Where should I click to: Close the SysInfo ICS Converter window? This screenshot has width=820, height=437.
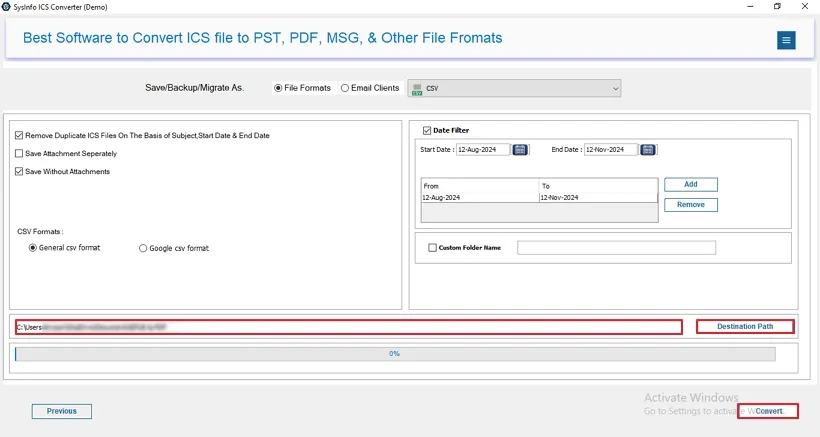click(x=805, y=7)
